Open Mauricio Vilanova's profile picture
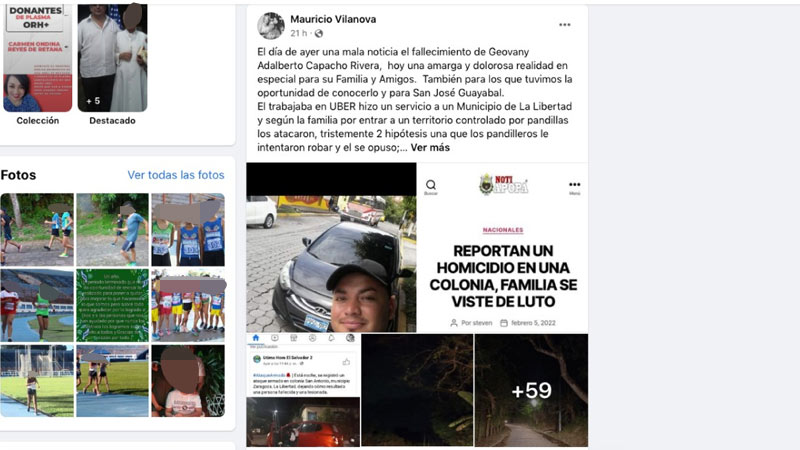800x450 pixels. [270, 26]
